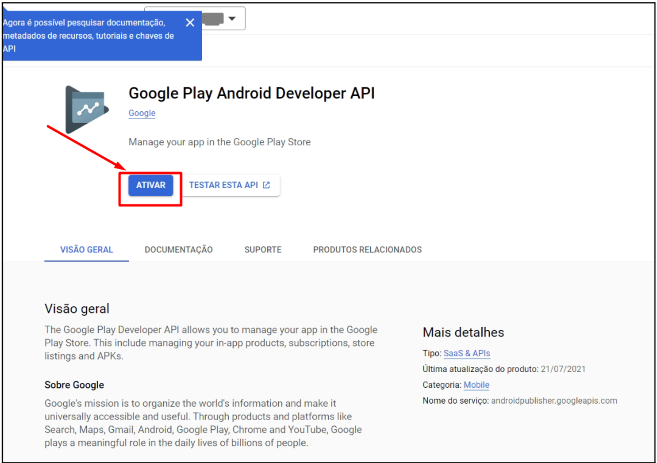
Task: Click the 'Visão geral' heading
Action: click(x=77, y=309)
